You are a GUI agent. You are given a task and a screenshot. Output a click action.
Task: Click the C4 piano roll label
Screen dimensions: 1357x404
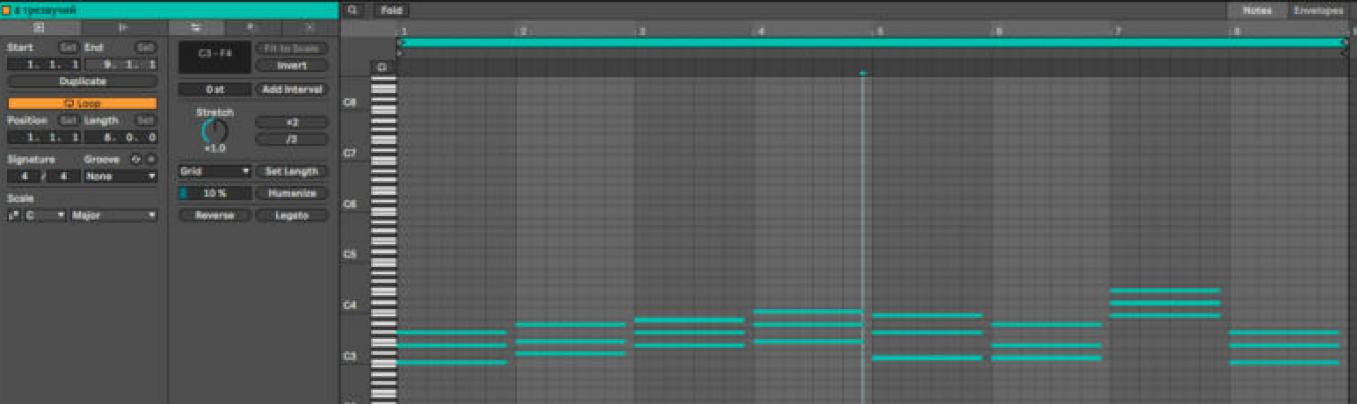pyautogui.click(x=350, y=304)
